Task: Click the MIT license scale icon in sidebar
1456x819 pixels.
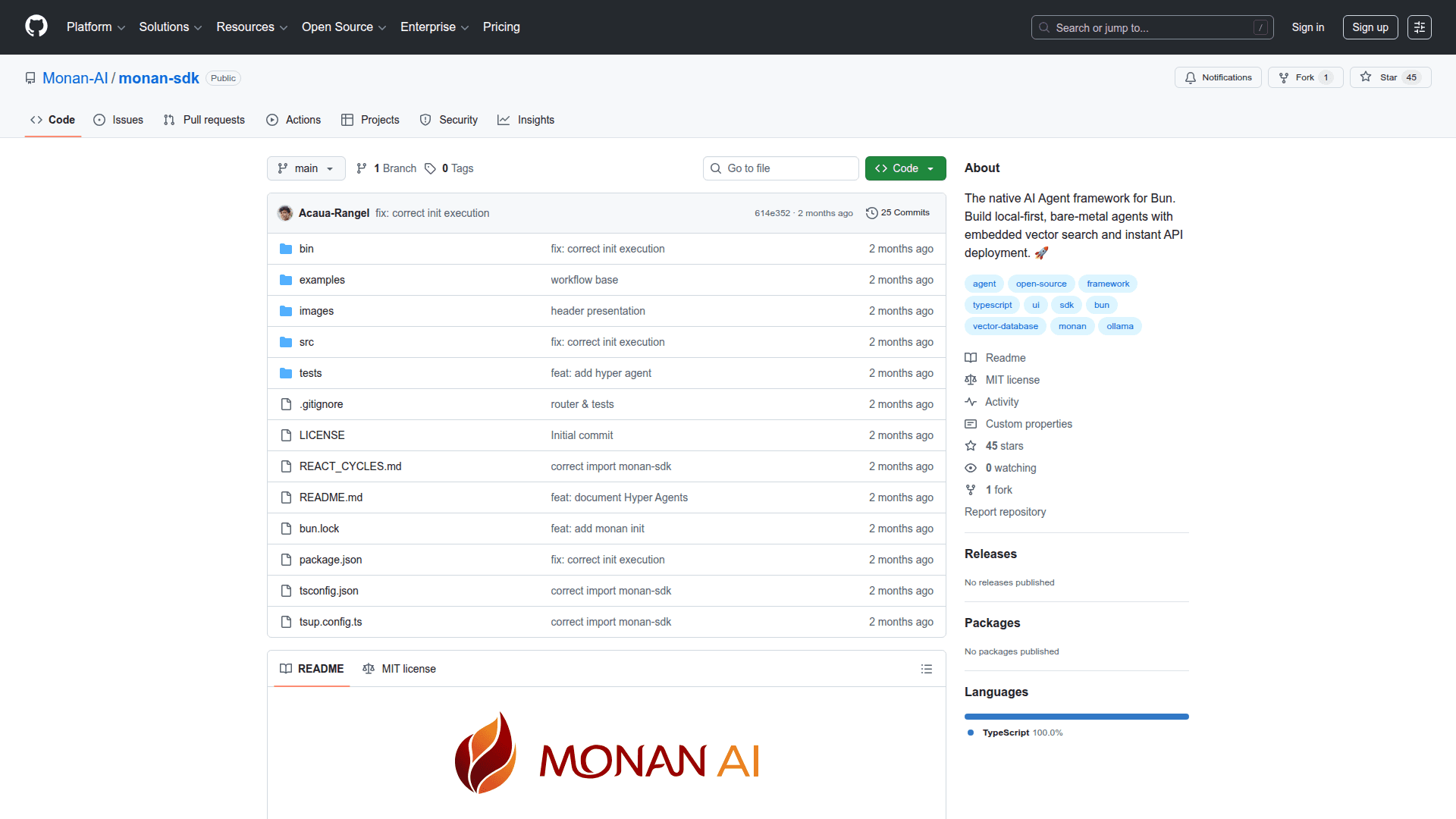Action: (971, 379)
